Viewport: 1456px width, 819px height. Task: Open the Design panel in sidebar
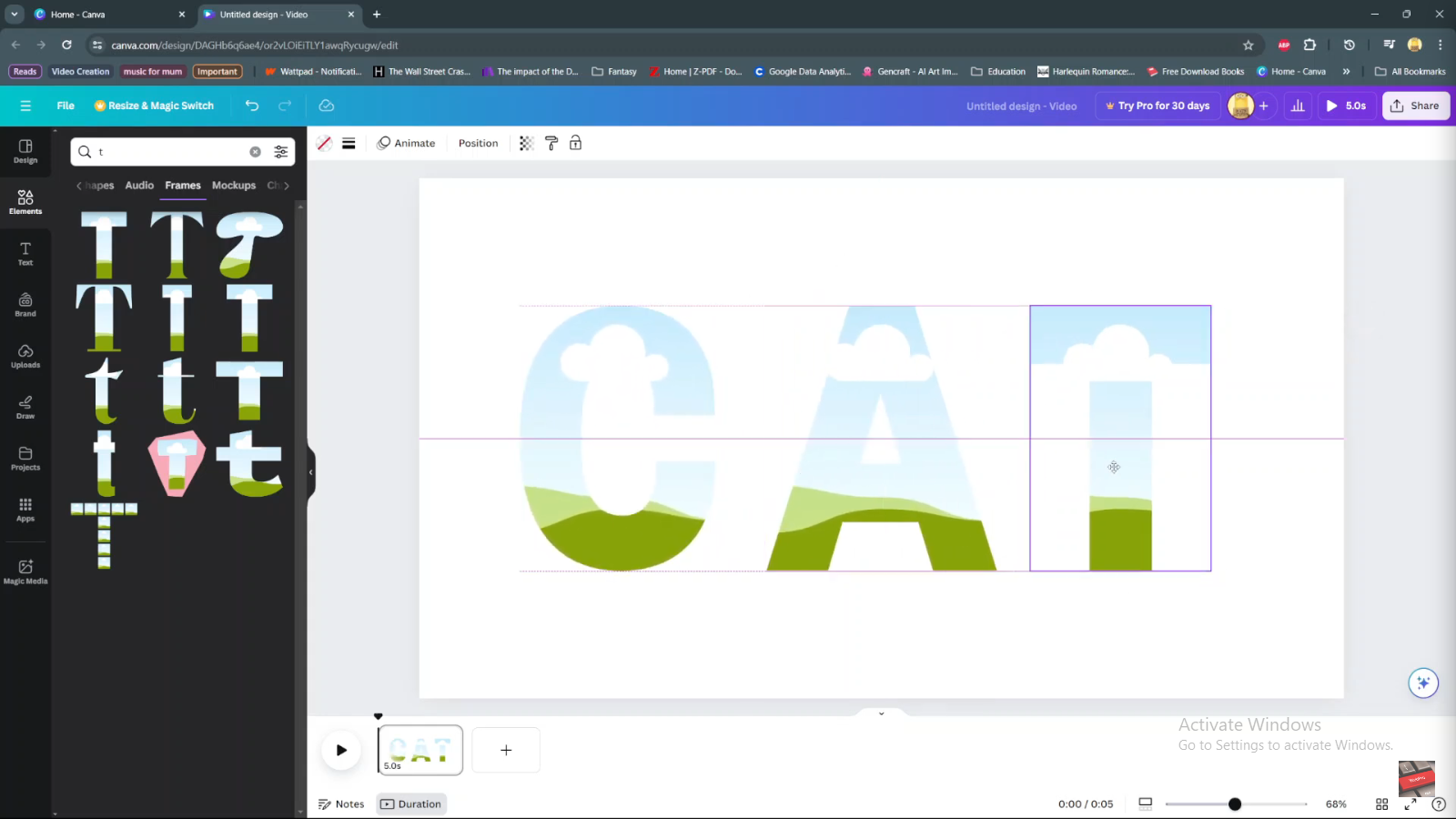coord(25,151)
